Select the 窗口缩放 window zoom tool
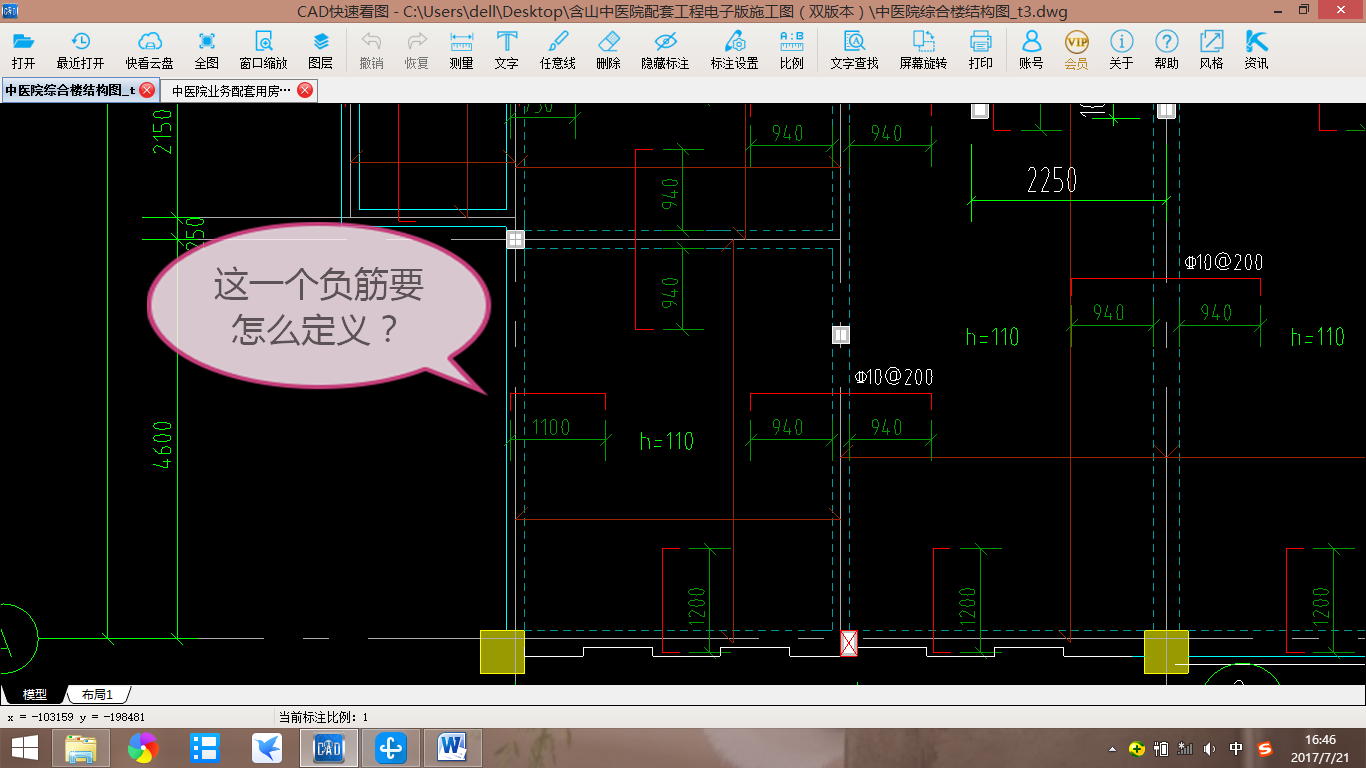 [x=263, y=50]
